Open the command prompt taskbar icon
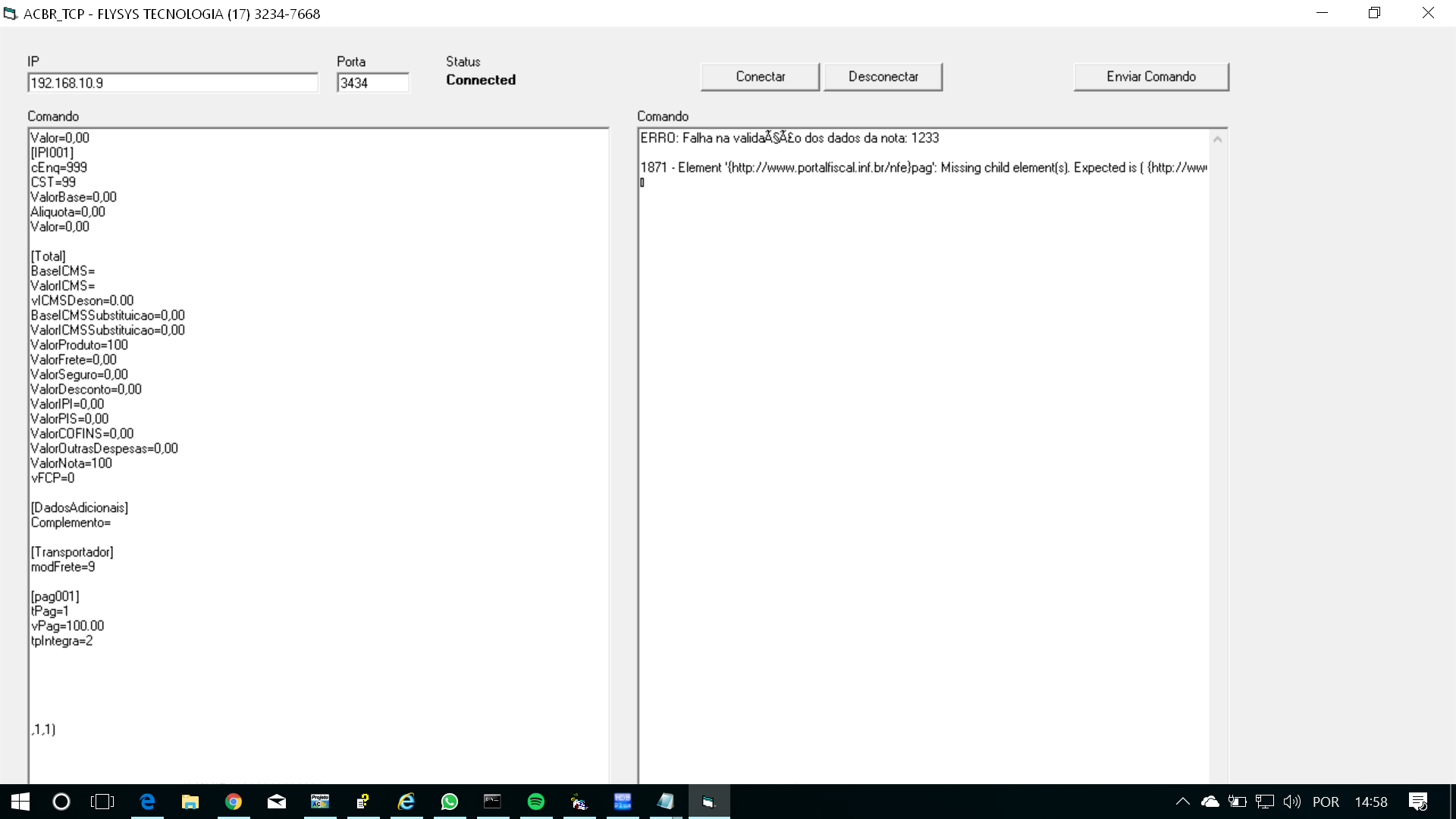The image size is (1456, 819). point(493,802)
